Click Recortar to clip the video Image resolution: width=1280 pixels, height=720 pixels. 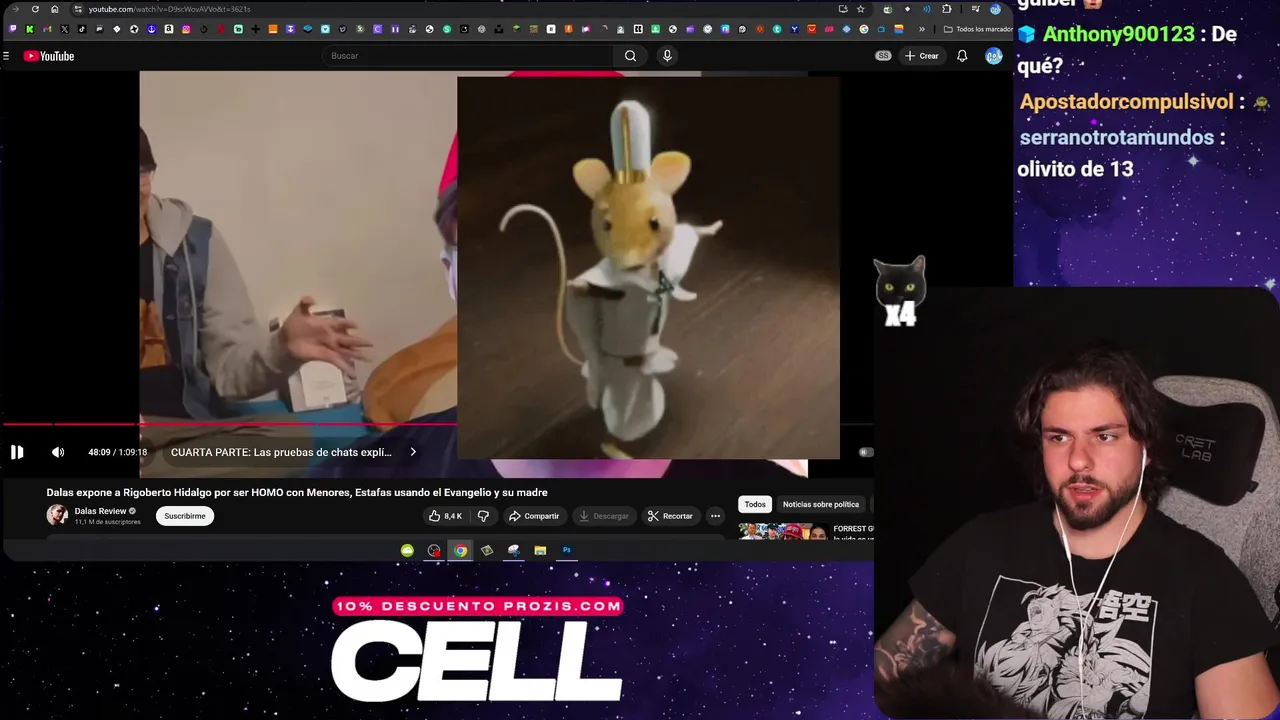coord(670,516)
